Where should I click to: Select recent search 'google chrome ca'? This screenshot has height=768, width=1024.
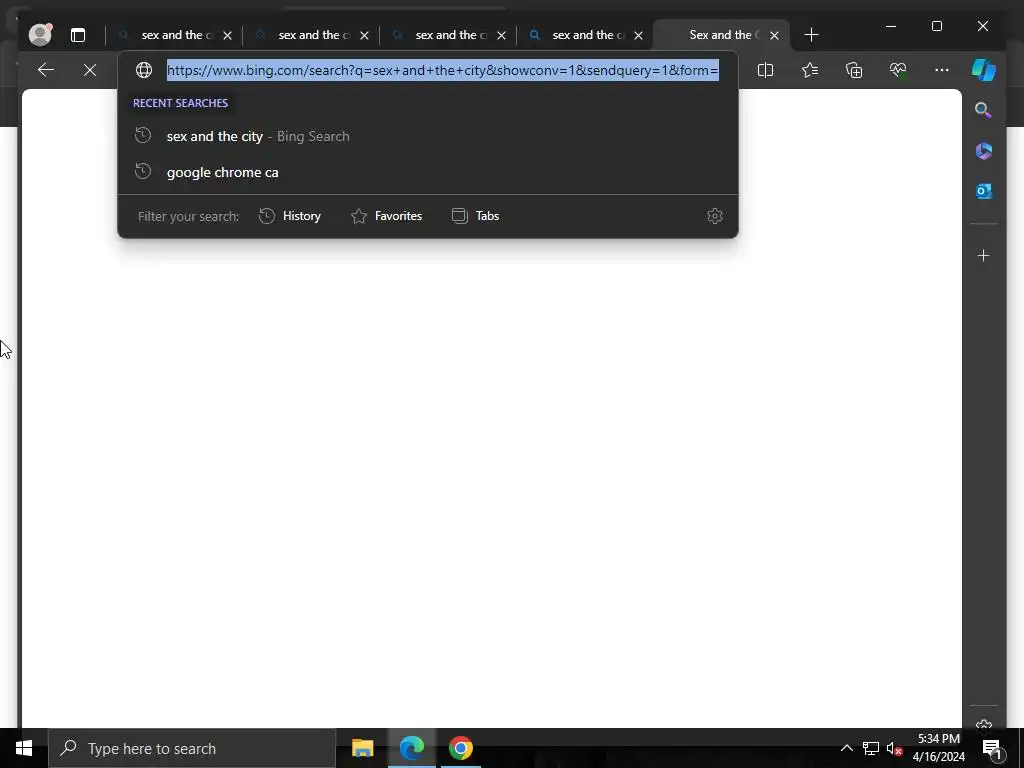point(428,172)
